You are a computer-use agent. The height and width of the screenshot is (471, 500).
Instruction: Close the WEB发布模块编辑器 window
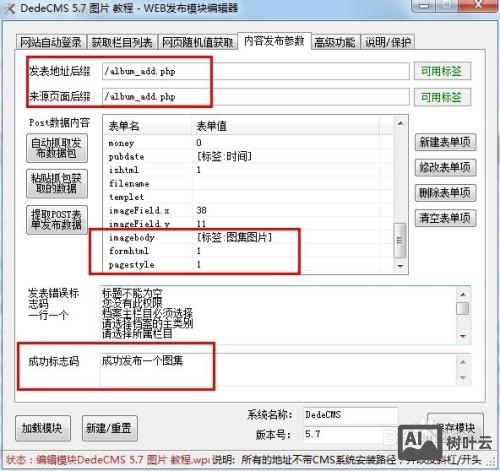(x=479, y=5)
